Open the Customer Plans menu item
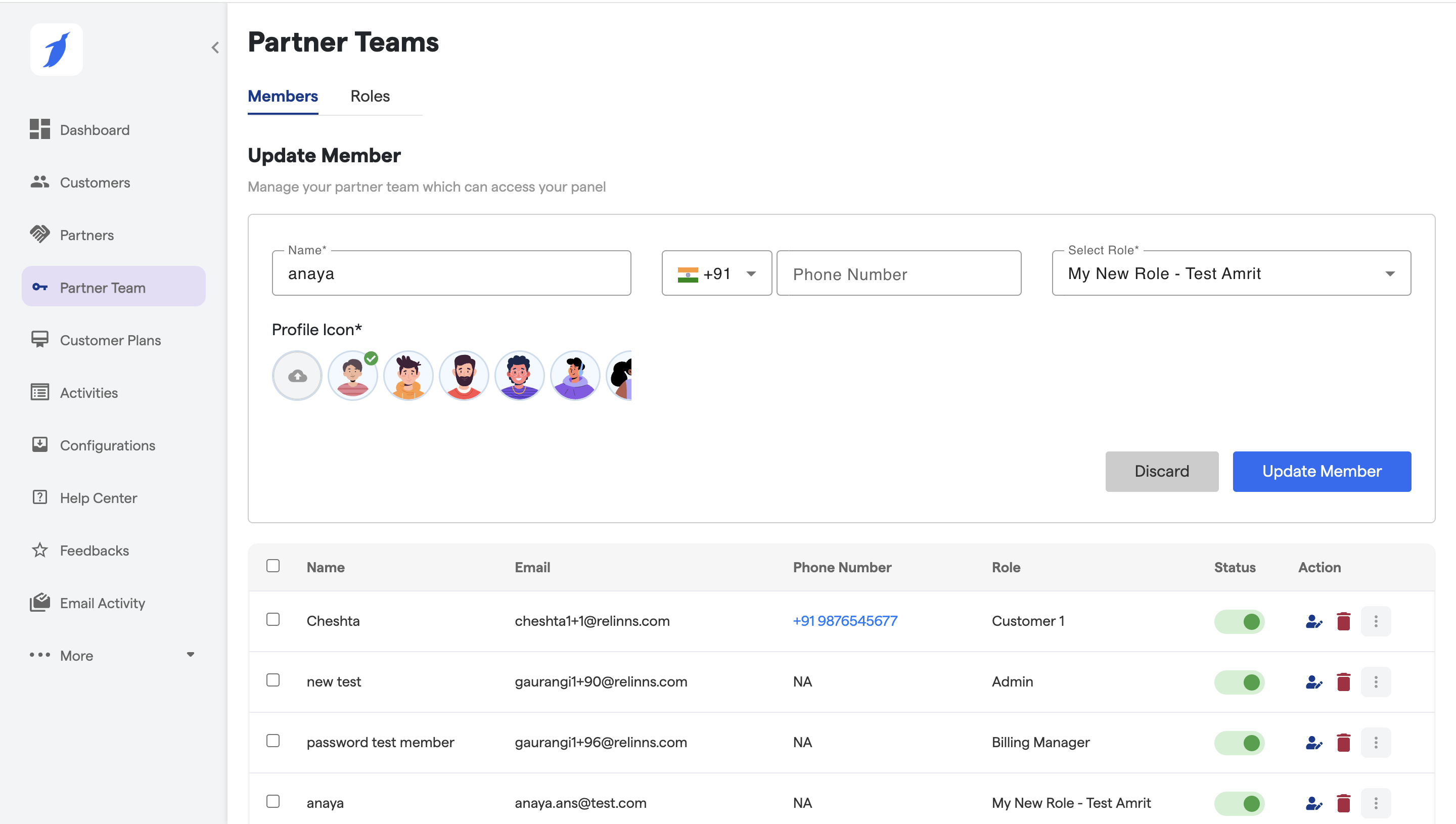 (110, 340)
